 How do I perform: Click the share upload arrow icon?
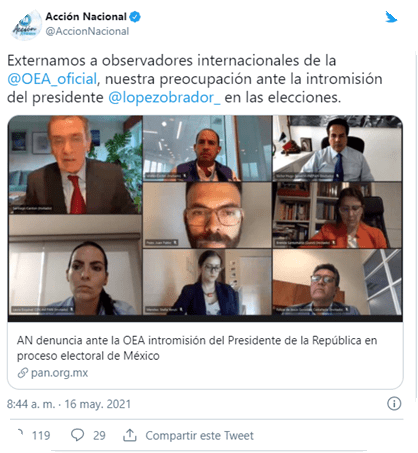click(x=130, y=435)
